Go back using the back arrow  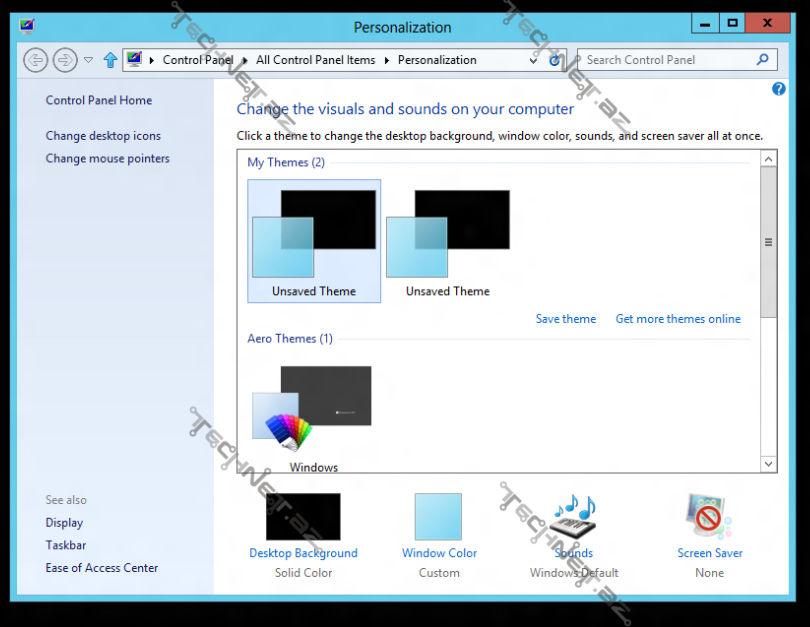pyautogui.click(x=35, y=60)
